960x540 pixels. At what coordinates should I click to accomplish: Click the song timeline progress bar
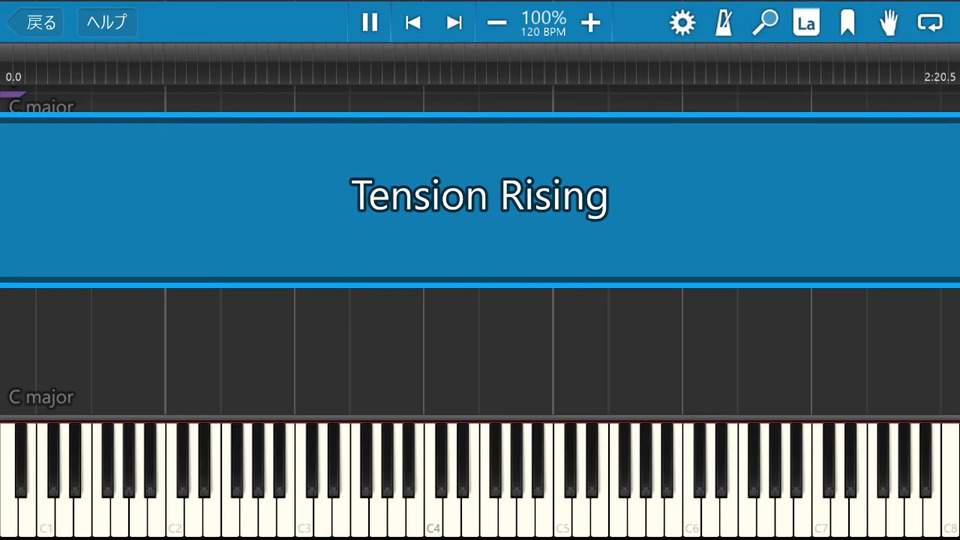tap(480, 64)
